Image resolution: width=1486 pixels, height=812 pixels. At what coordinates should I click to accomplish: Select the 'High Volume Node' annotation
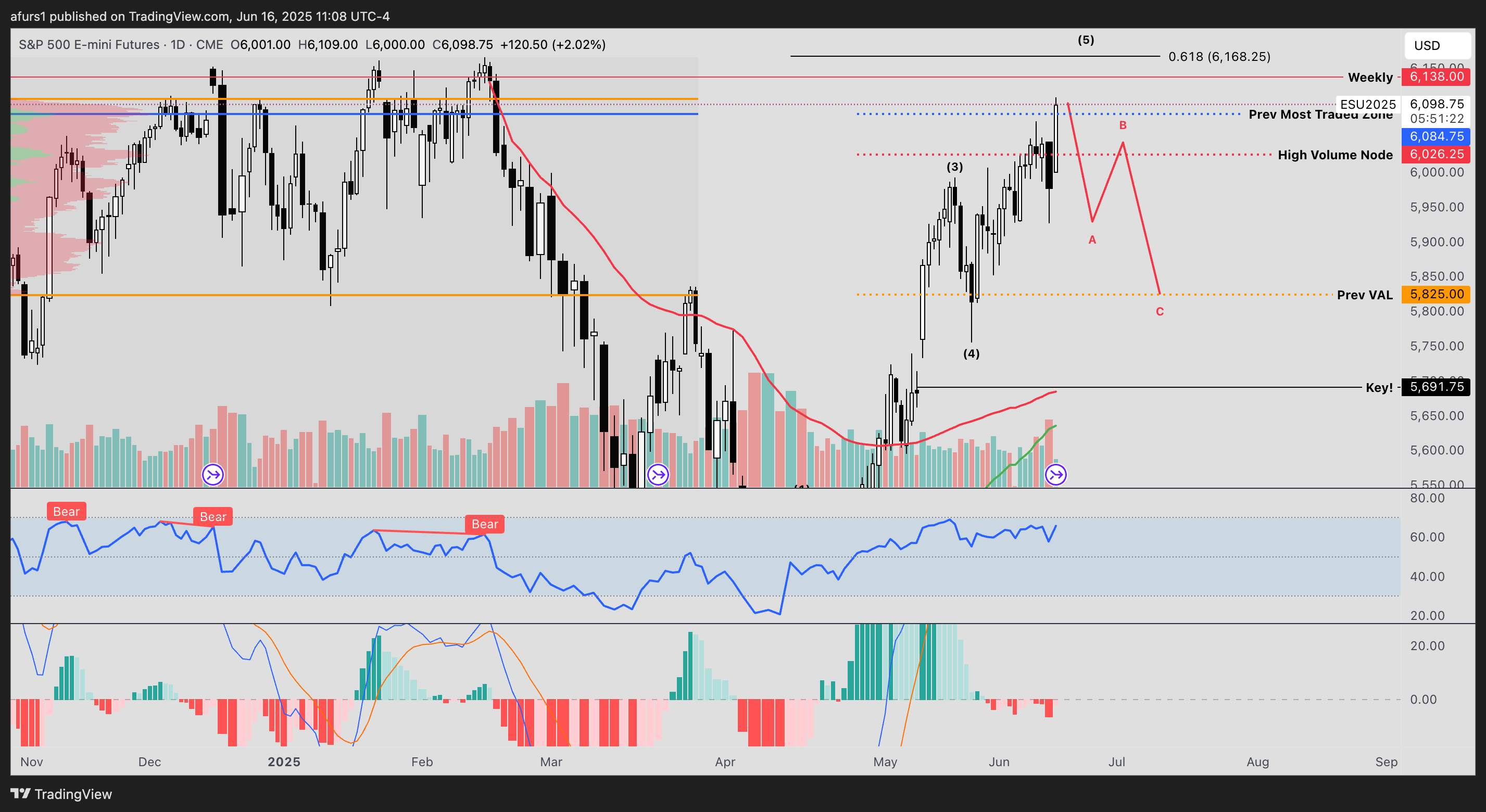pyautogui.click(x=1335, y=155)
